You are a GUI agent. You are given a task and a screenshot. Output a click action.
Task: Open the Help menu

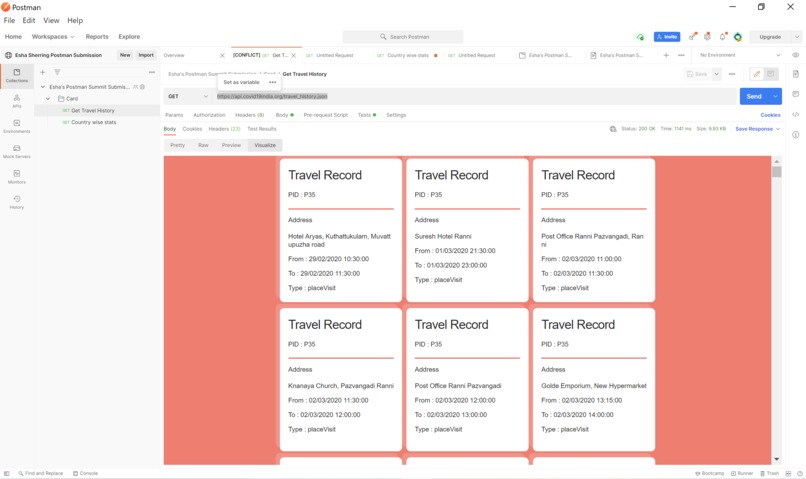pos(75,21)
